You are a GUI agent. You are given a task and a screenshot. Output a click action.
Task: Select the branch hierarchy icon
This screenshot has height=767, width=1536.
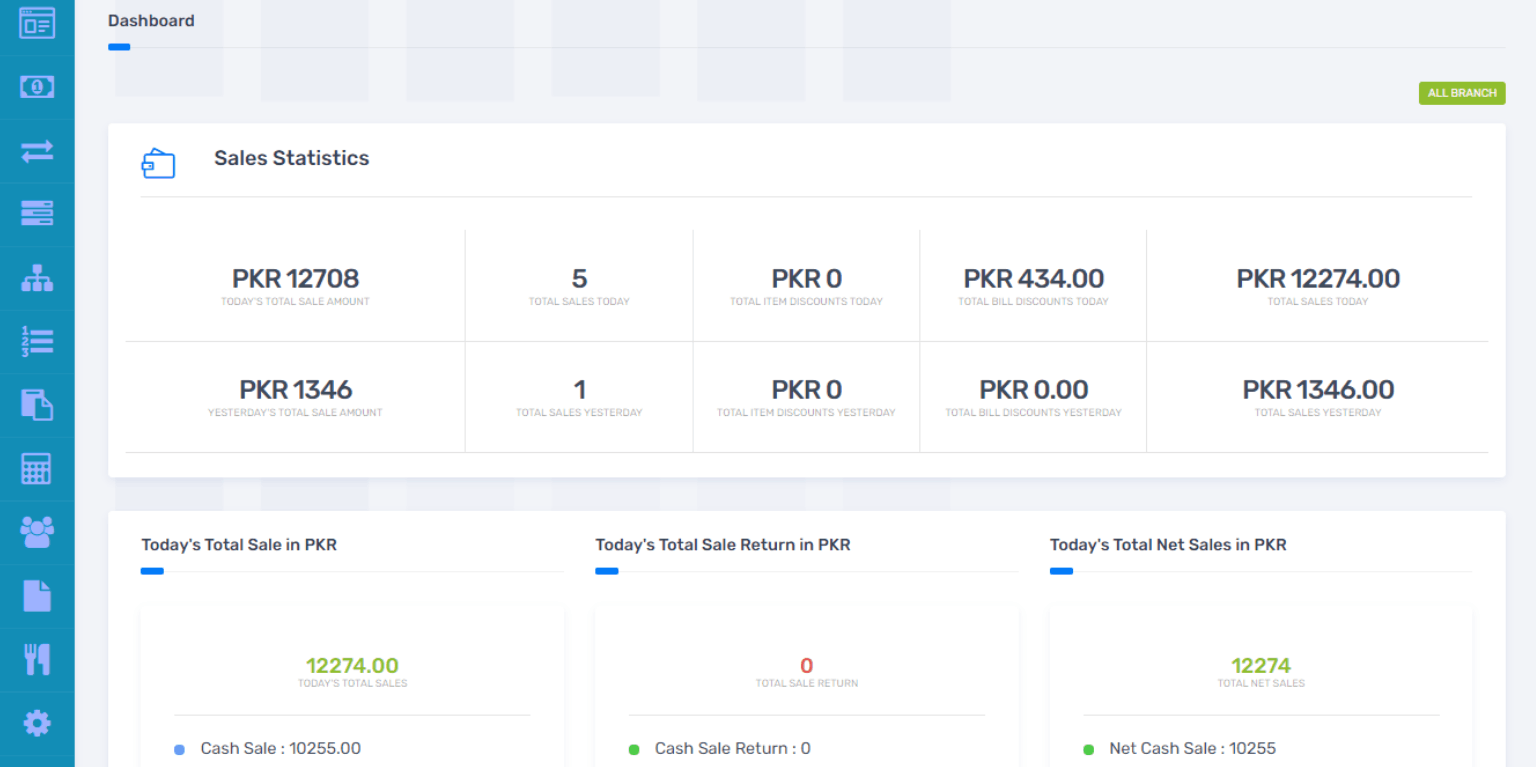(x=37, y=278)
